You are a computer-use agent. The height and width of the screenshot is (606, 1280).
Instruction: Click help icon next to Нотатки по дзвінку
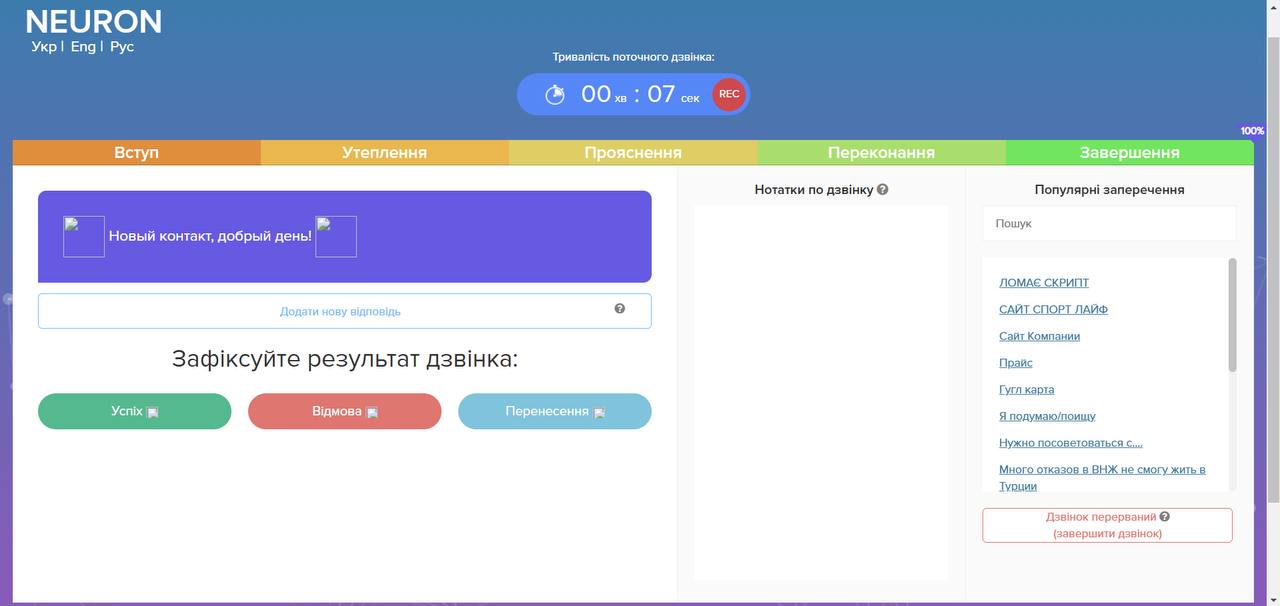click(x=882, y=189)
